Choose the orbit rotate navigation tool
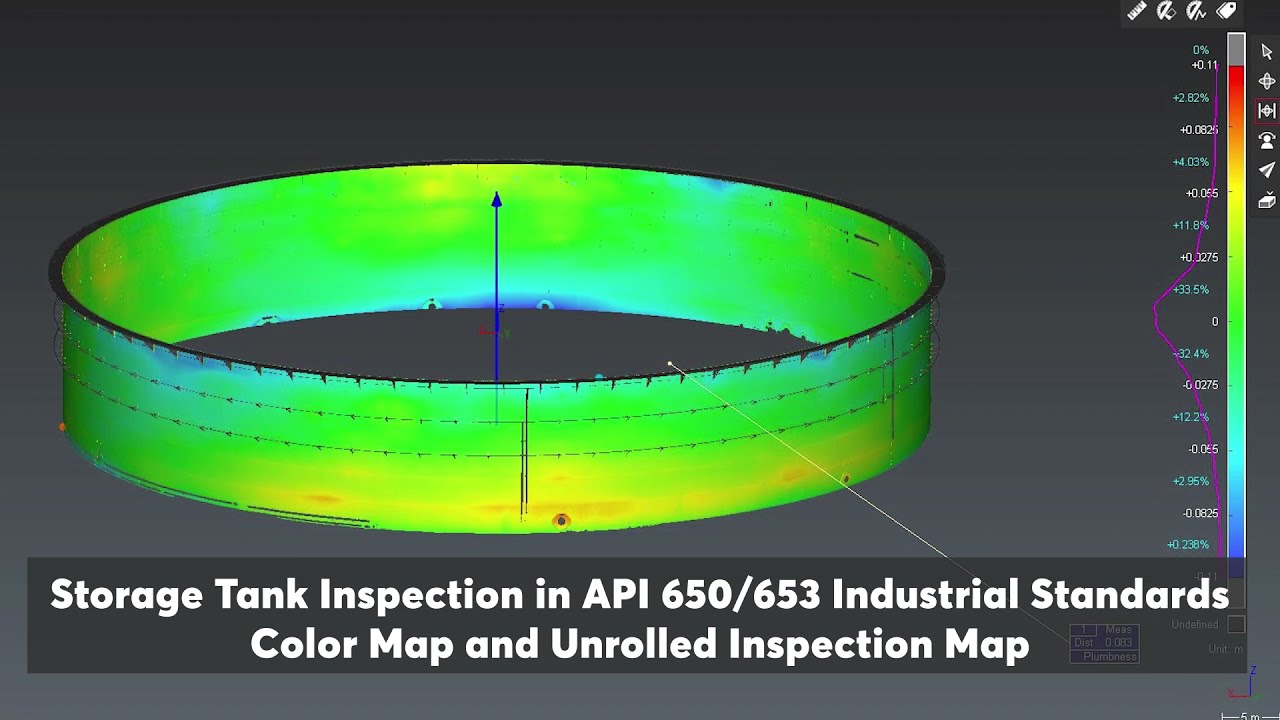 click(1267, 81)
